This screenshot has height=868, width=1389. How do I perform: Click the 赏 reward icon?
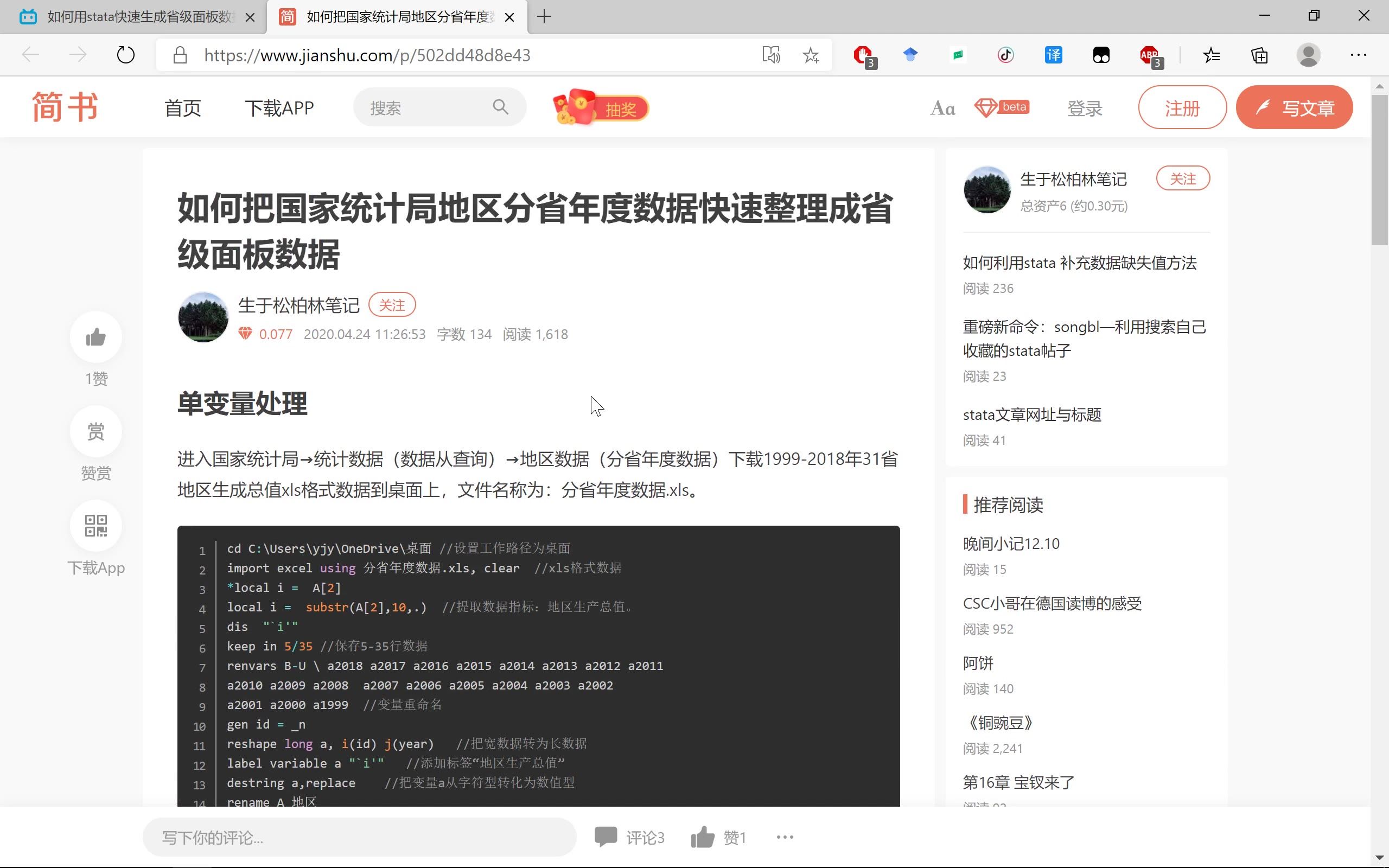96,432
